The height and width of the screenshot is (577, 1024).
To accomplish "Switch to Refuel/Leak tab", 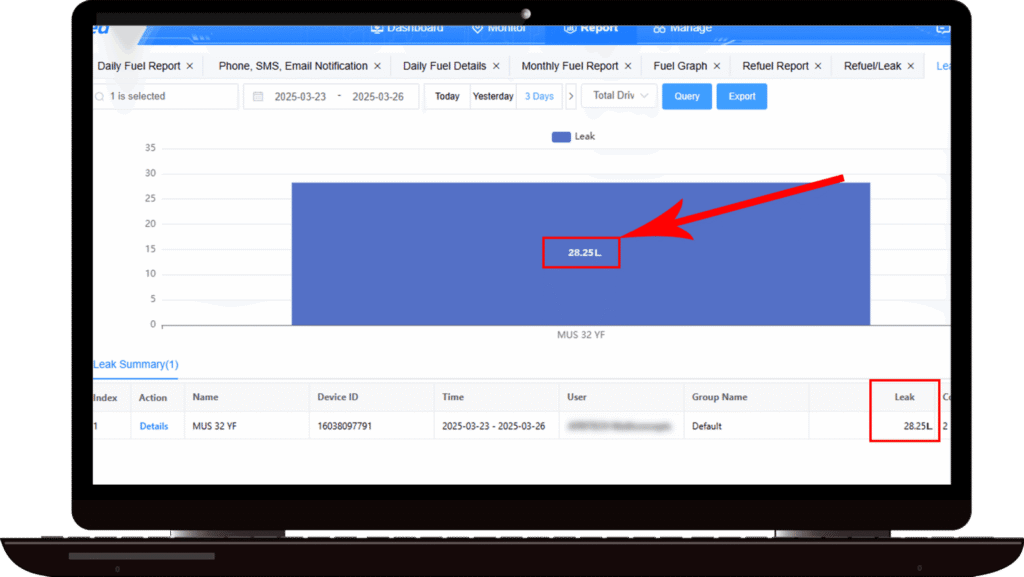I will (x=872, y=66).
